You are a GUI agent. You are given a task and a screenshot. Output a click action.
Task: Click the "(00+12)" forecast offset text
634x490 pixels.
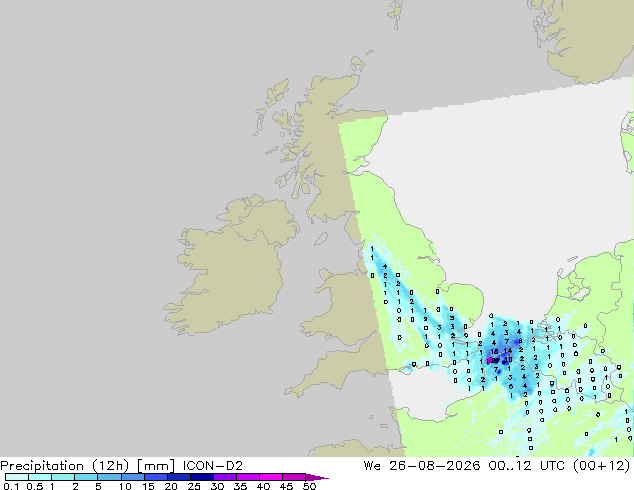point(601,466)
